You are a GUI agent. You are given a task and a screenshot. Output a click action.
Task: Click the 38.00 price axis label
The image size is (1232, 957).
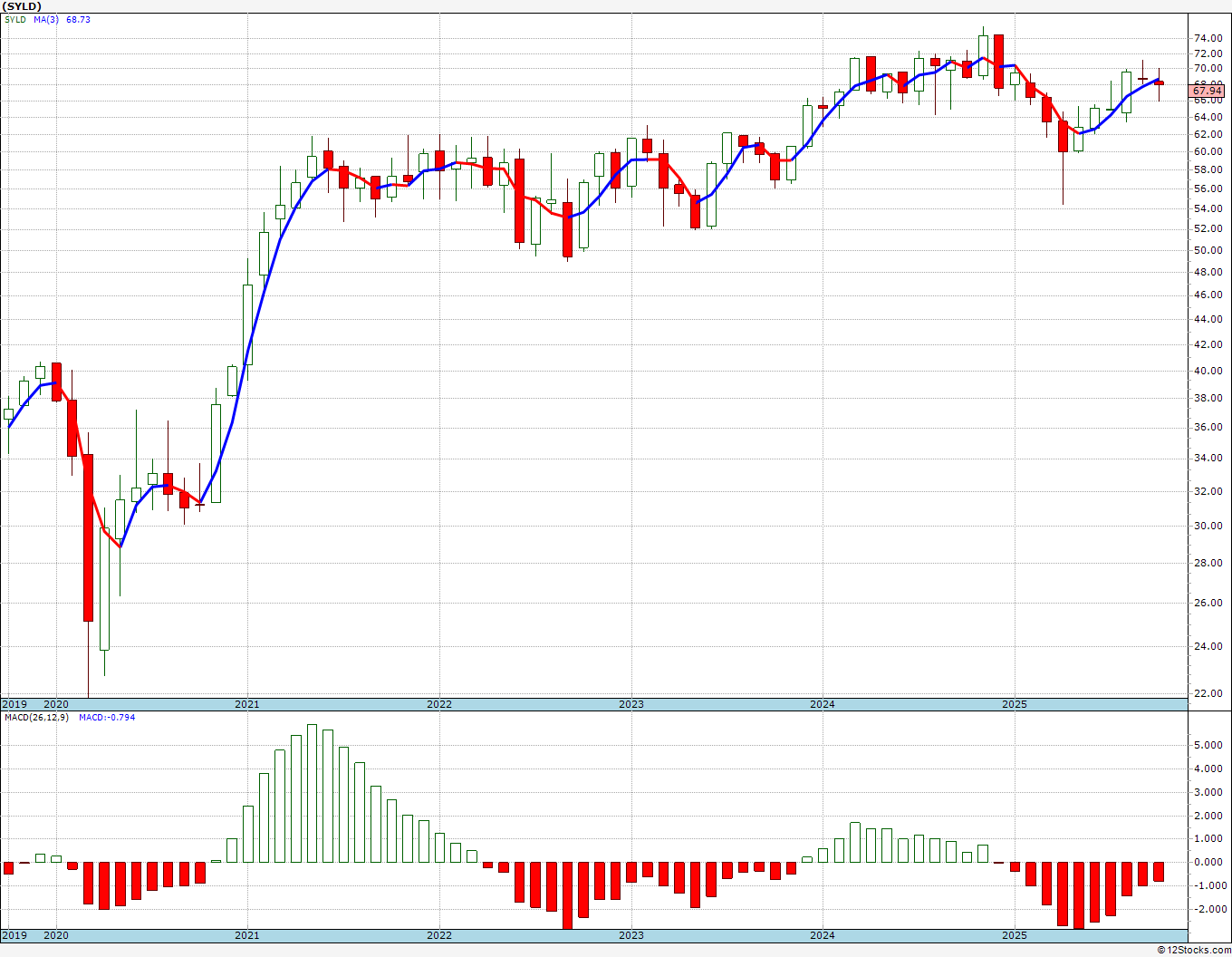pos(1208,398)
